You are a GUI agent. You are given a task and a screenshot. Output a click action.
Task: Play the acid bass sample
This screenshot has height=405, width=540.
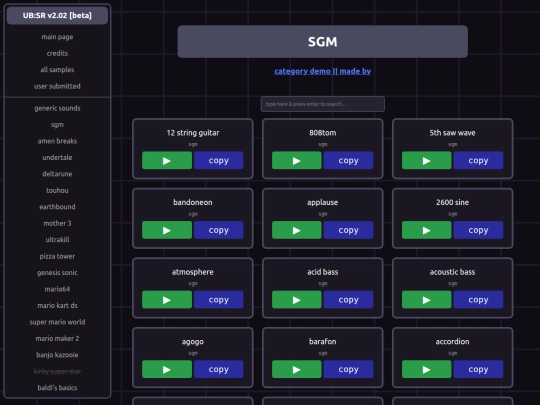(297, 300)
